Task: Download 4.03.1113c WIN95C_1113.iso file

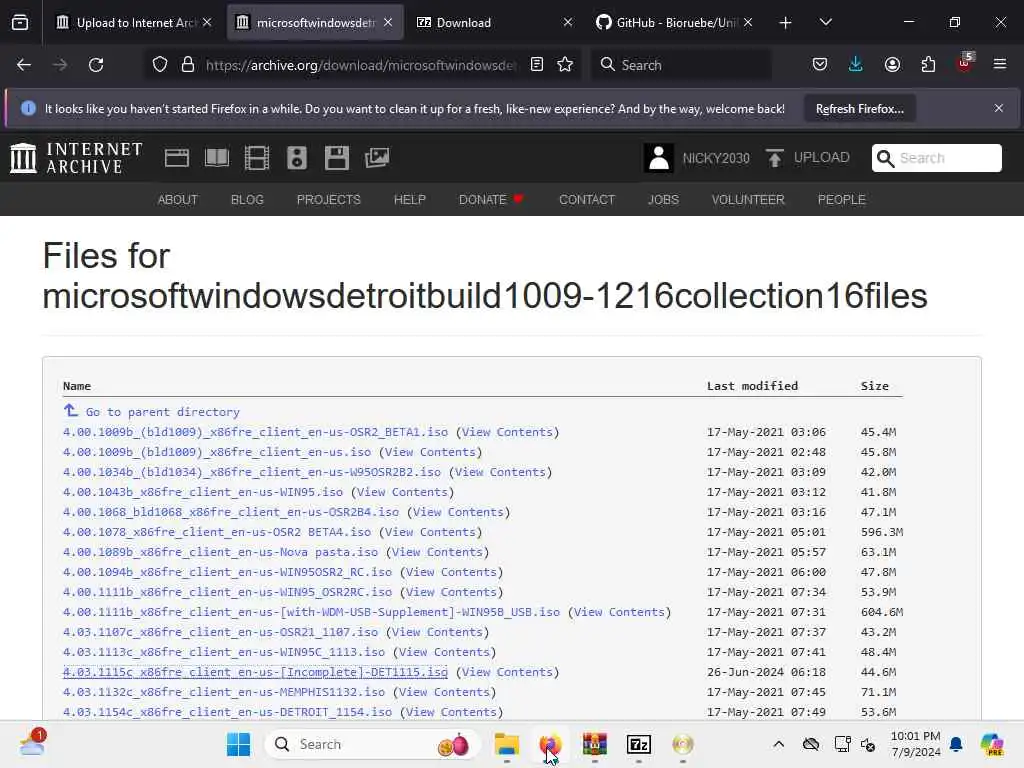Action: point(224,652)
